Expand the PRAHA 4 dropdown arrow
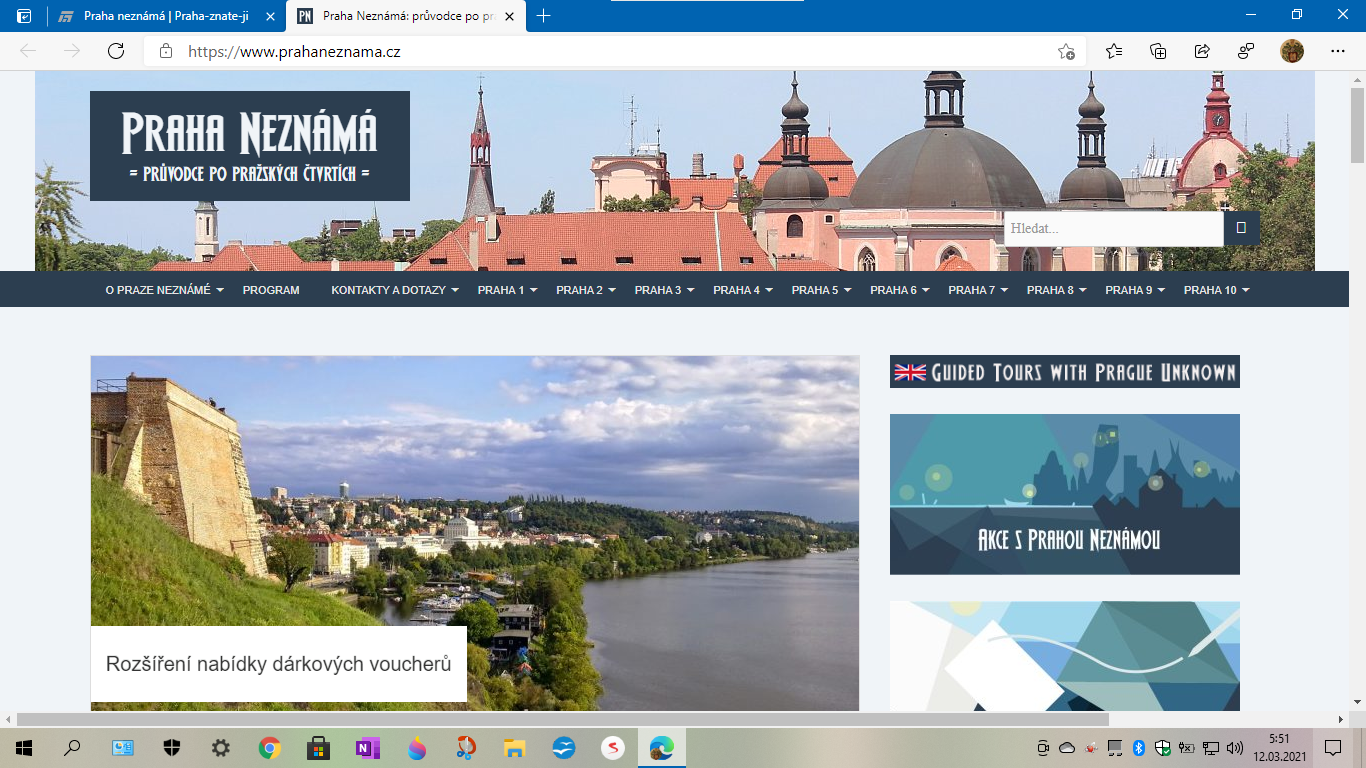 769,291
